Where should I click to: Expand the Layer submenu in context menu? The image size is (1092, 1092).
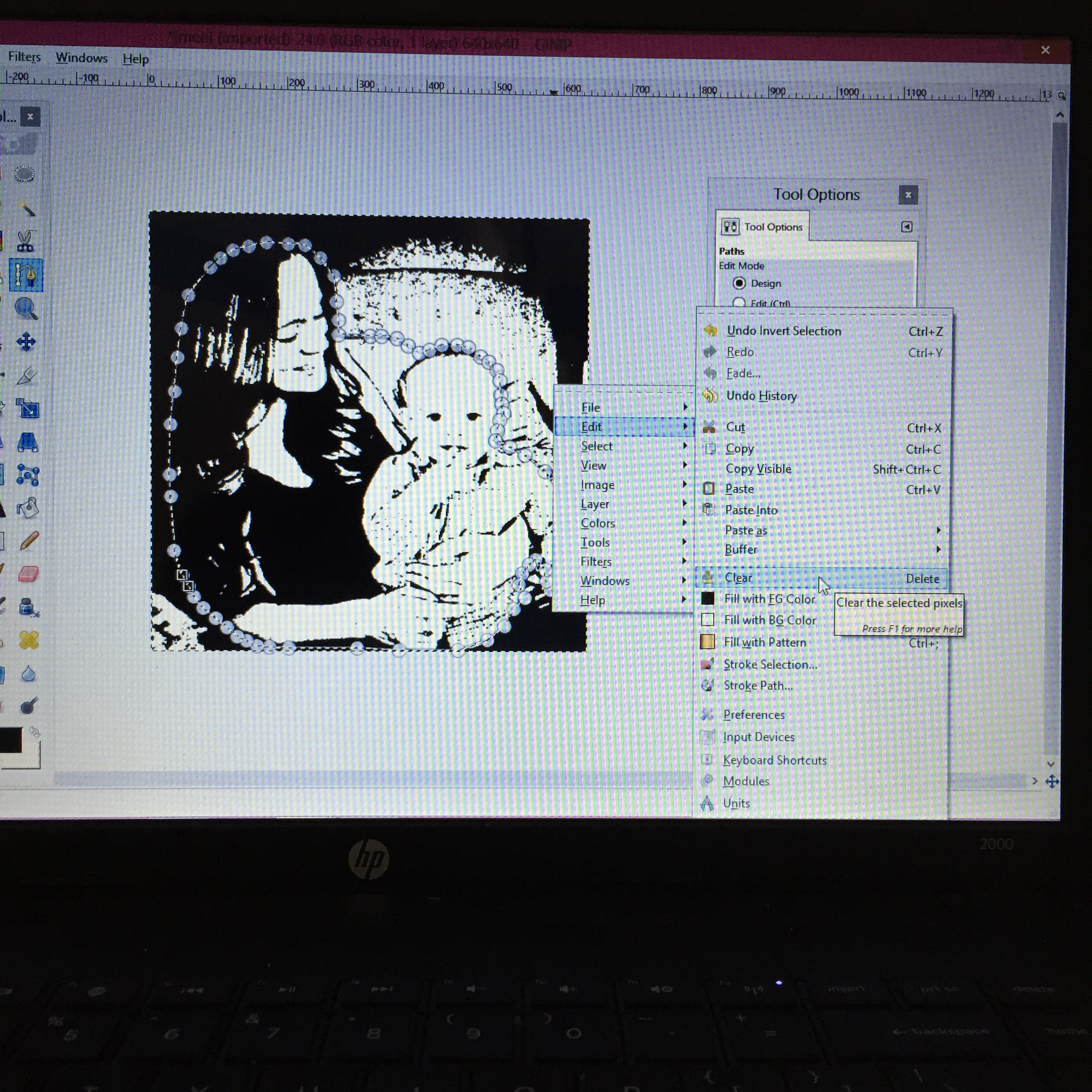click(624, 504)
